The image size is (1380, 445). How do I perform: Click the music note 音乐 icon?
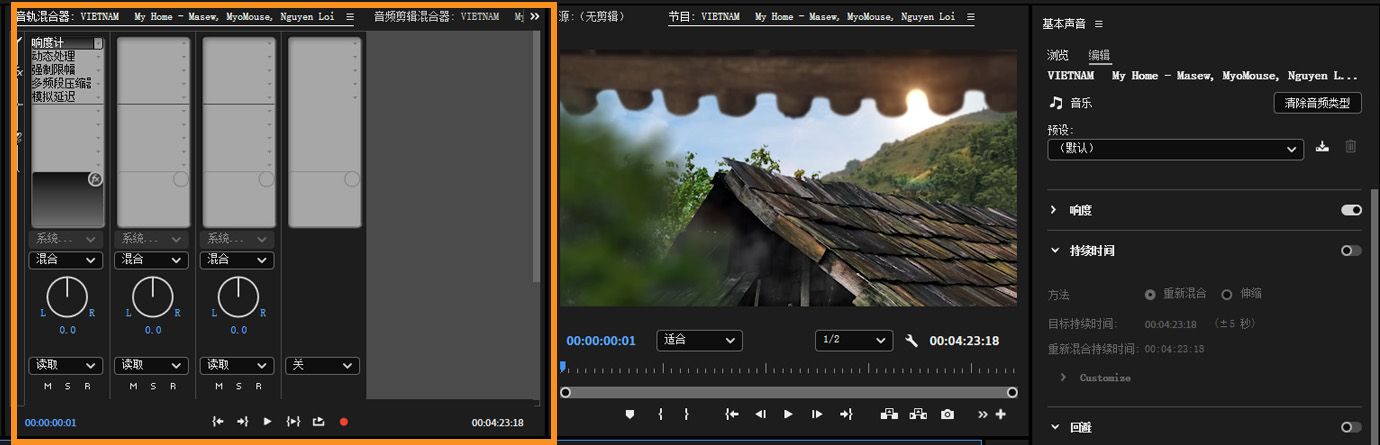(1055, 102)
